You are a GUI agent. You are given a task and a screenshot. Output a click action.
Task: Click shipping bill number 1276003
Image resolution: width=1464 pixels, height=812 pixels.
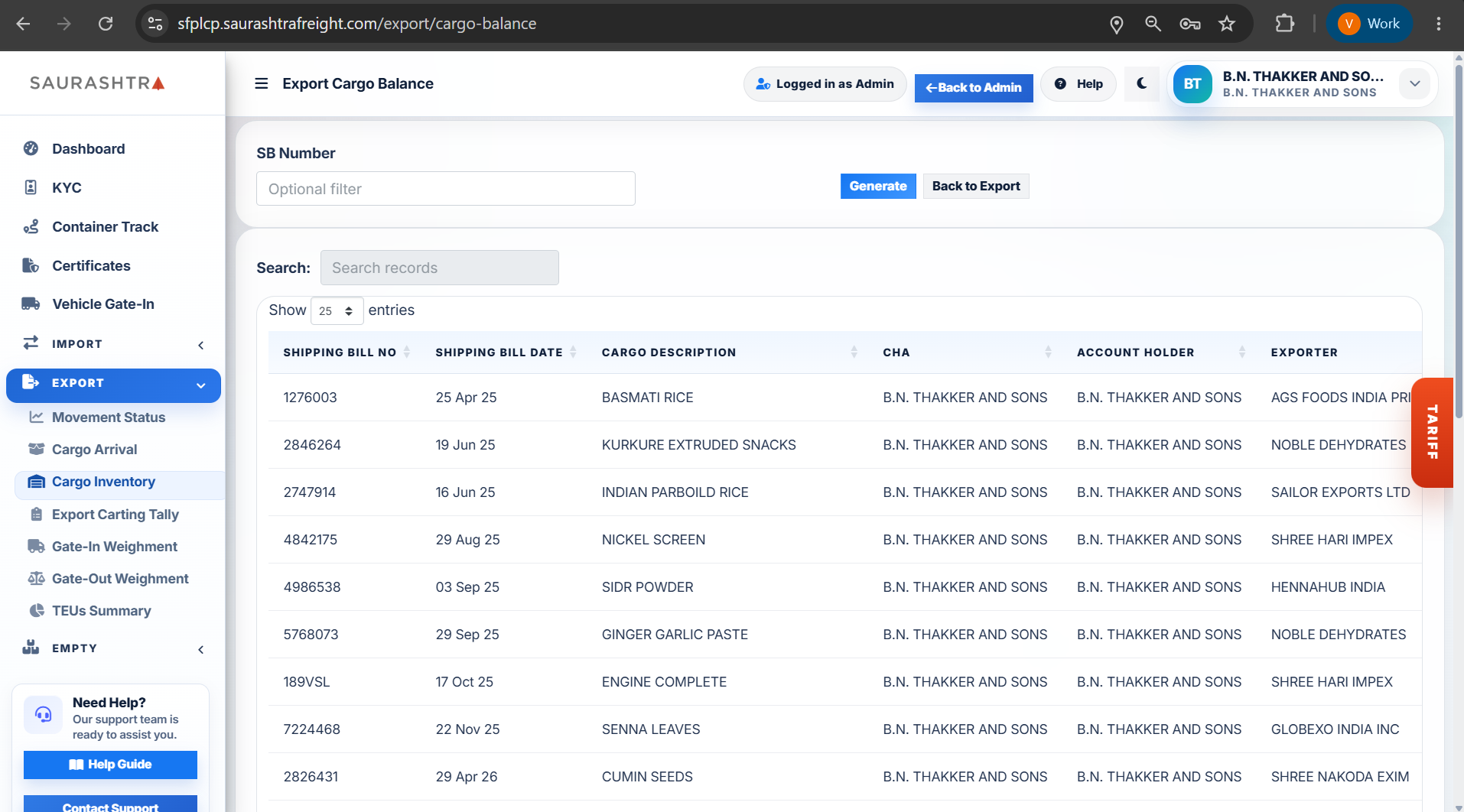310,397
